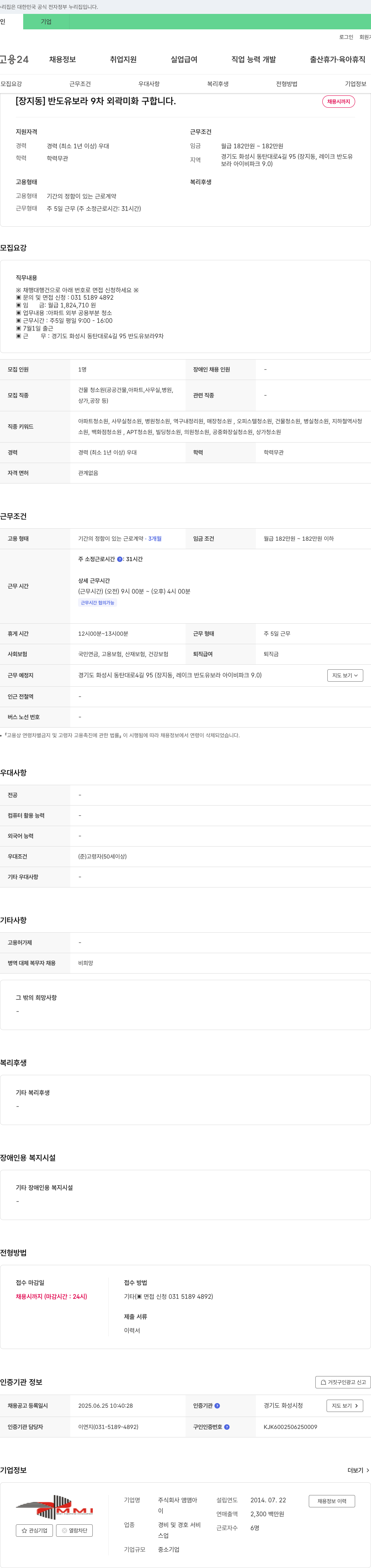Open 지도 보기 next to 경기도 화성시청
The width and height of the screenshot is (371, 1568).
click(x=345, y=1406)
